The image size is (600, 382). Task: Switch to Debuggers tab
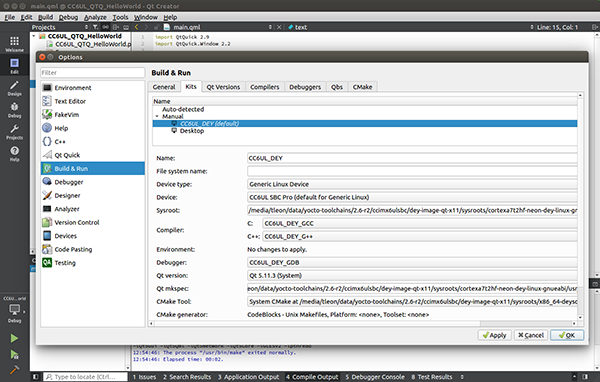pyautogui.click(x=305, y=87)
